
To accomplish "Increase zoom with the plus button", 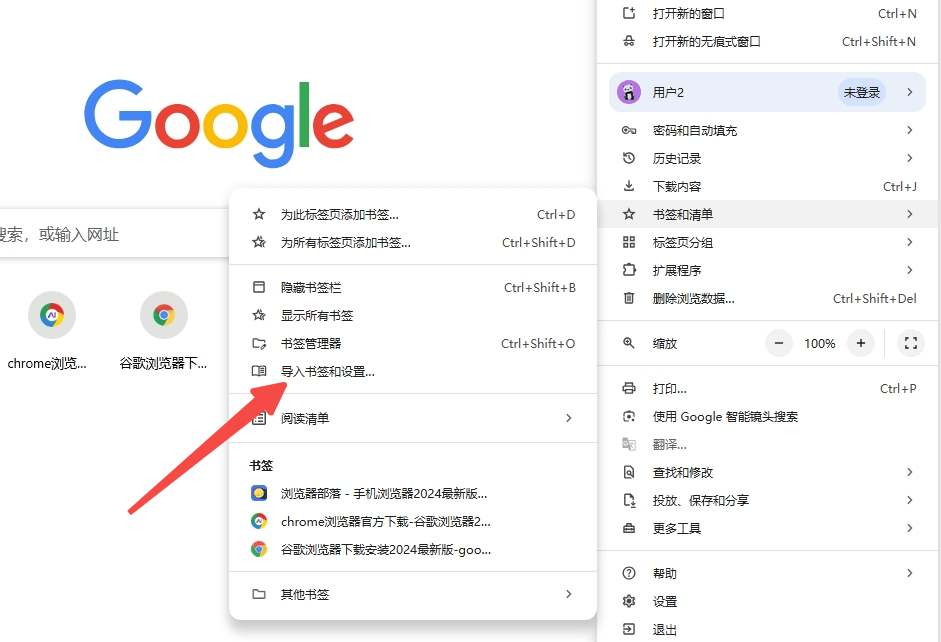I will click(x=861, y=343).
